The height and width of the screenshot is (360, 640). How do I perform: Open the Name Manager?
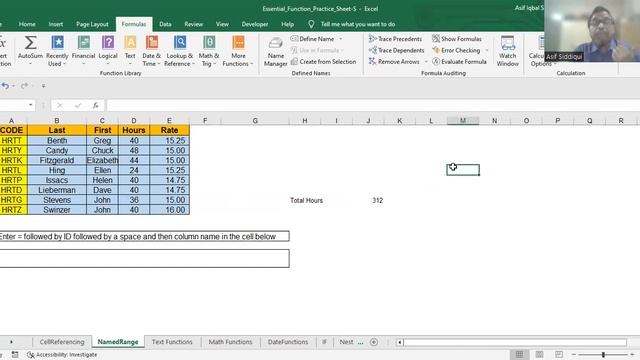(x=276, y=51)
